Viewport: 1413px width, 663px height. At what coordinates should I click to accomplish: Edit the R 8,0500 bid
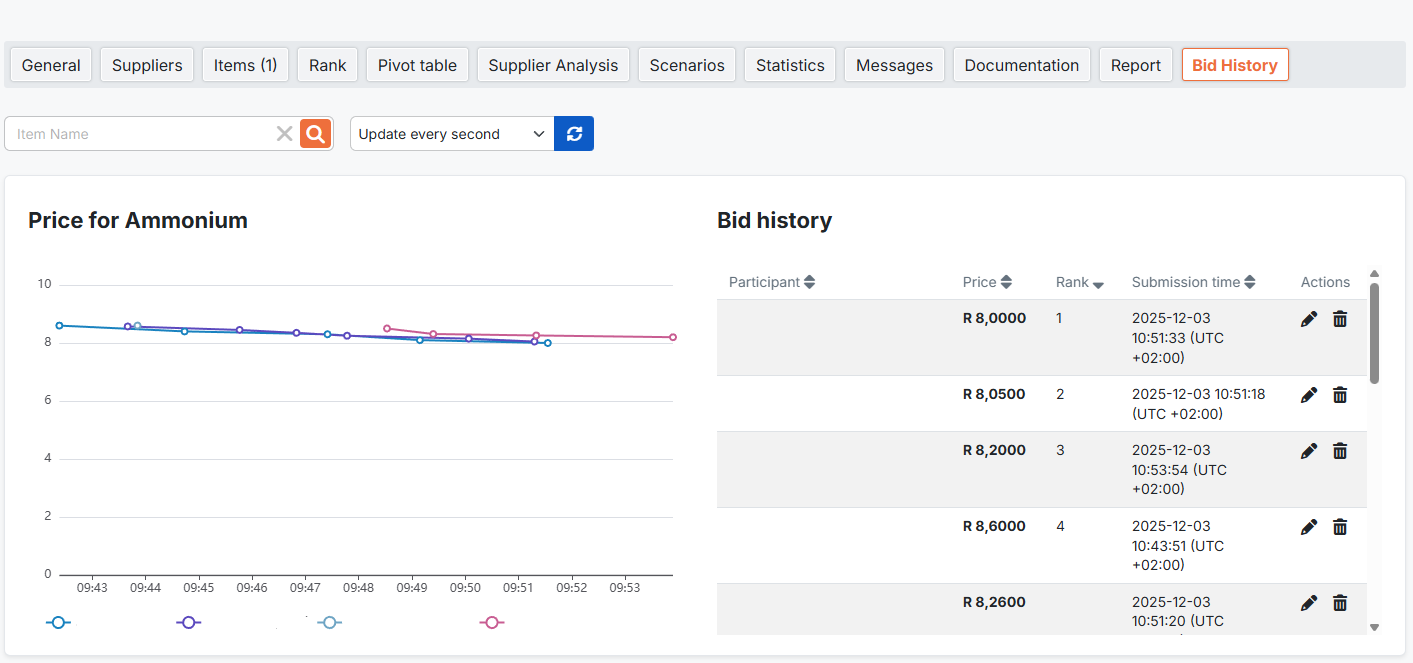[1308, 395]
